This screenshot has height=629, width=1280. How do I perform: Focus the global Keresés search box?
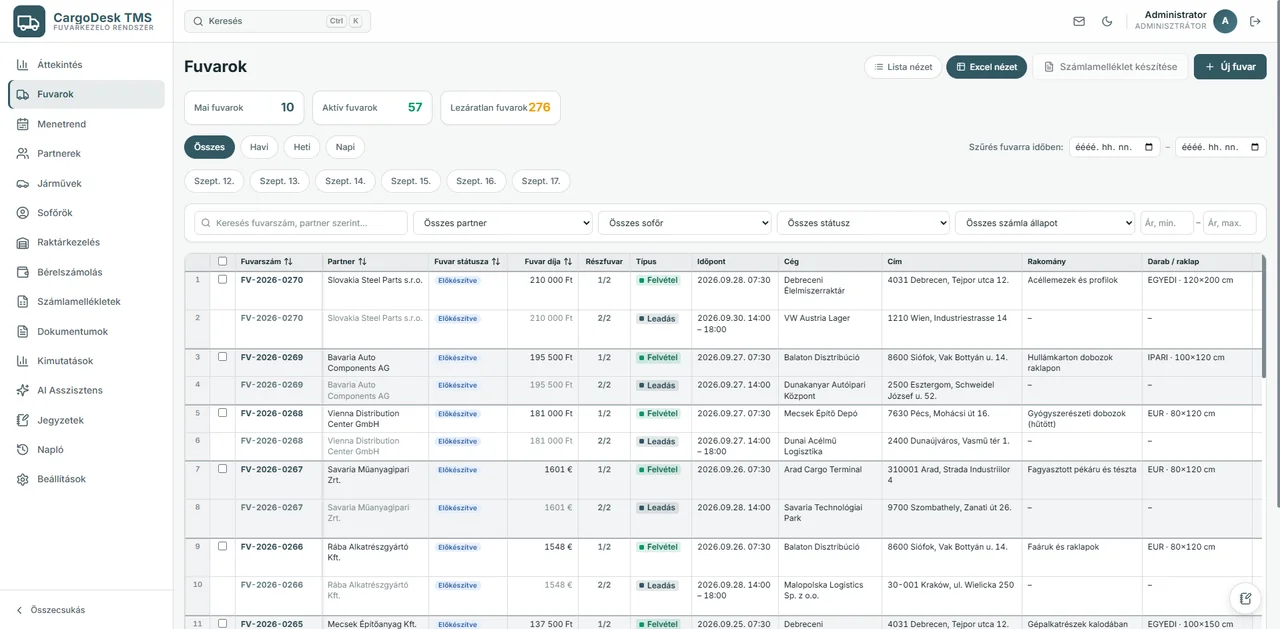(277, 21)
